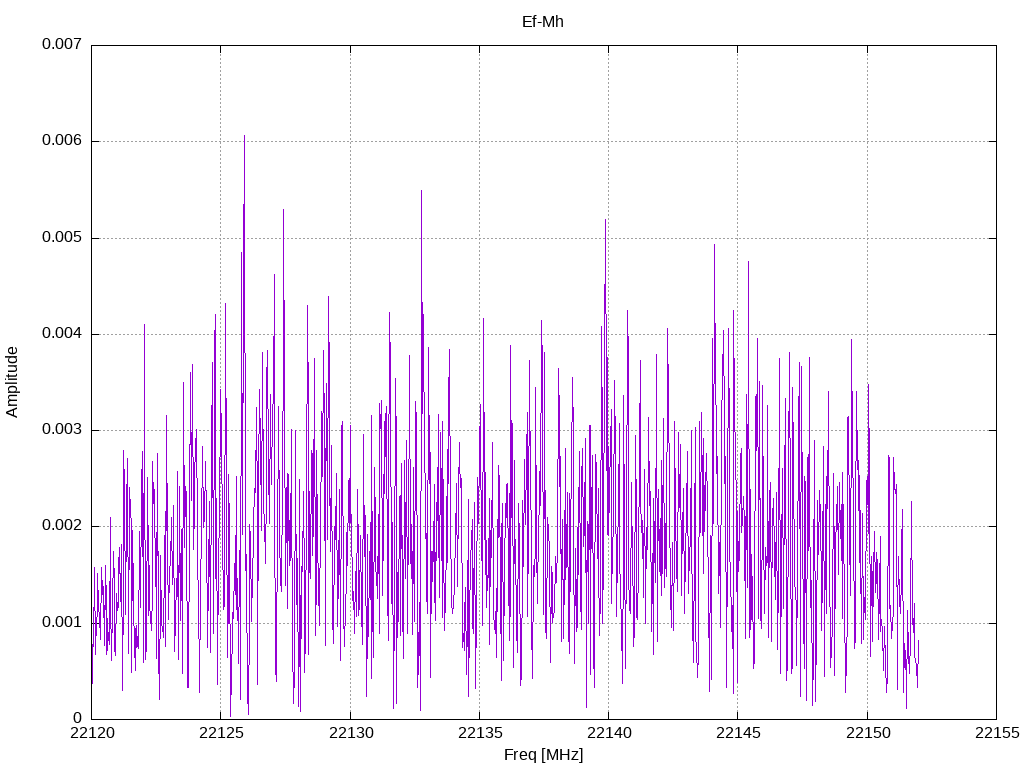Click the tallest spectrum peak near 22126 MHz

tap(244, 136)
